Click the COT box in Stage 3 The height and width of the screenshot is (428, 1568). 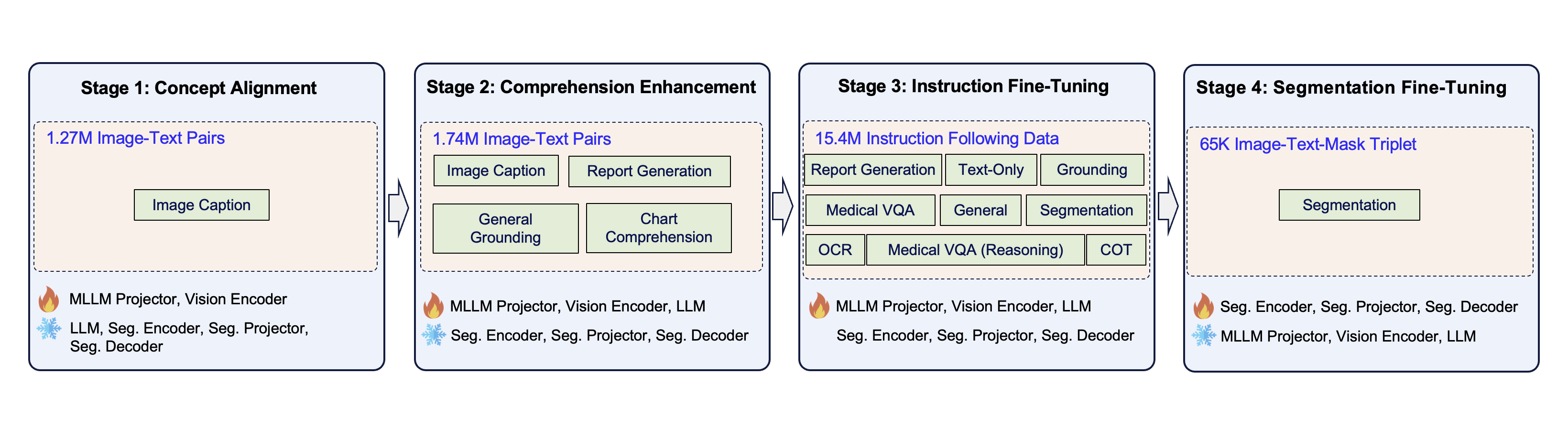[x=1116, y=250]
